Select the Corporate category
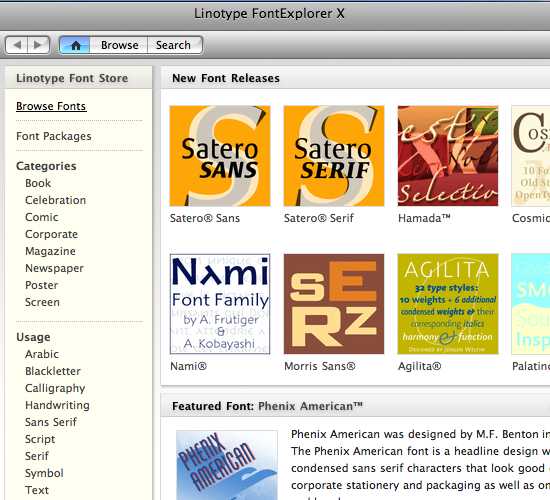This screenshot has width=550, height=500. point(51,234)
